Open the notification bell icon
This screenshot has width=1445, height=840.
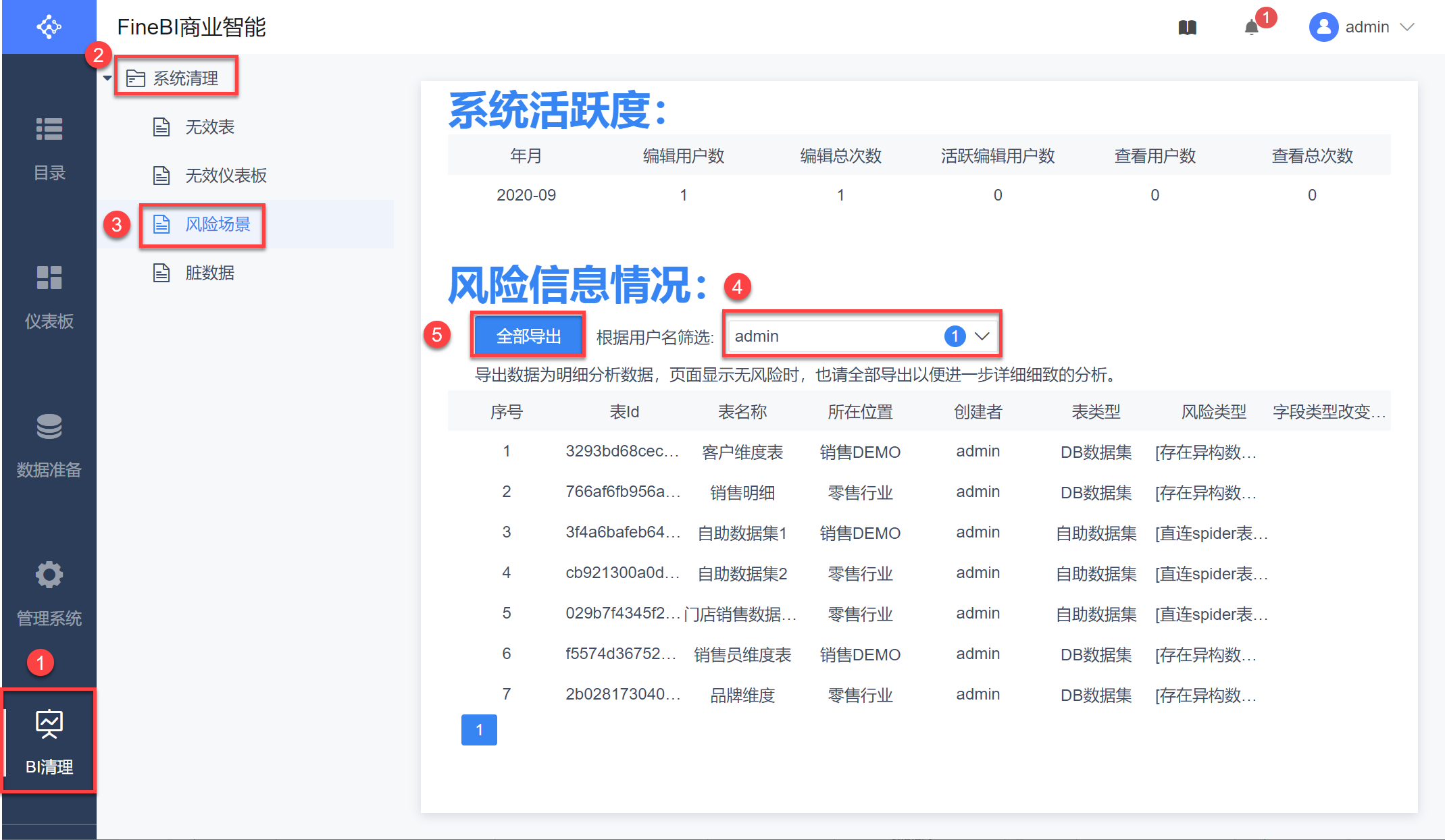point(1251,27)
